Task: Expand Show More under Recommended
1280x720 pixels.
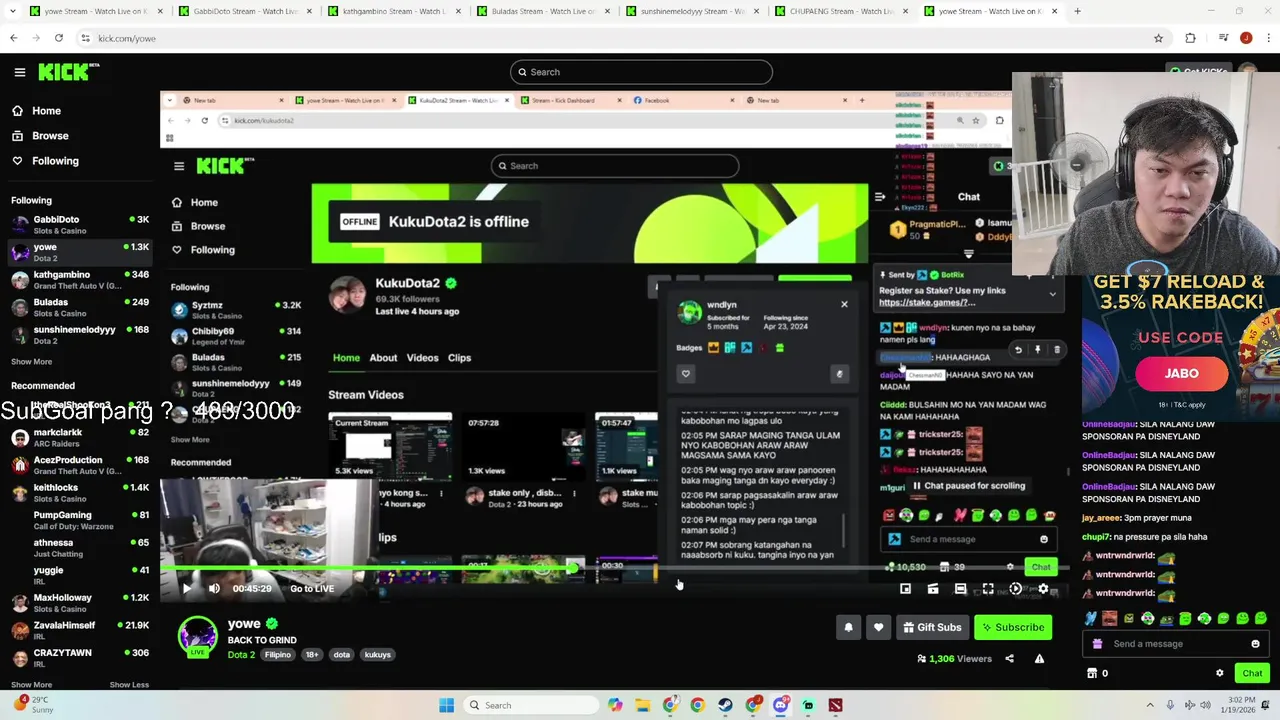Action: [x=31, y=685]
